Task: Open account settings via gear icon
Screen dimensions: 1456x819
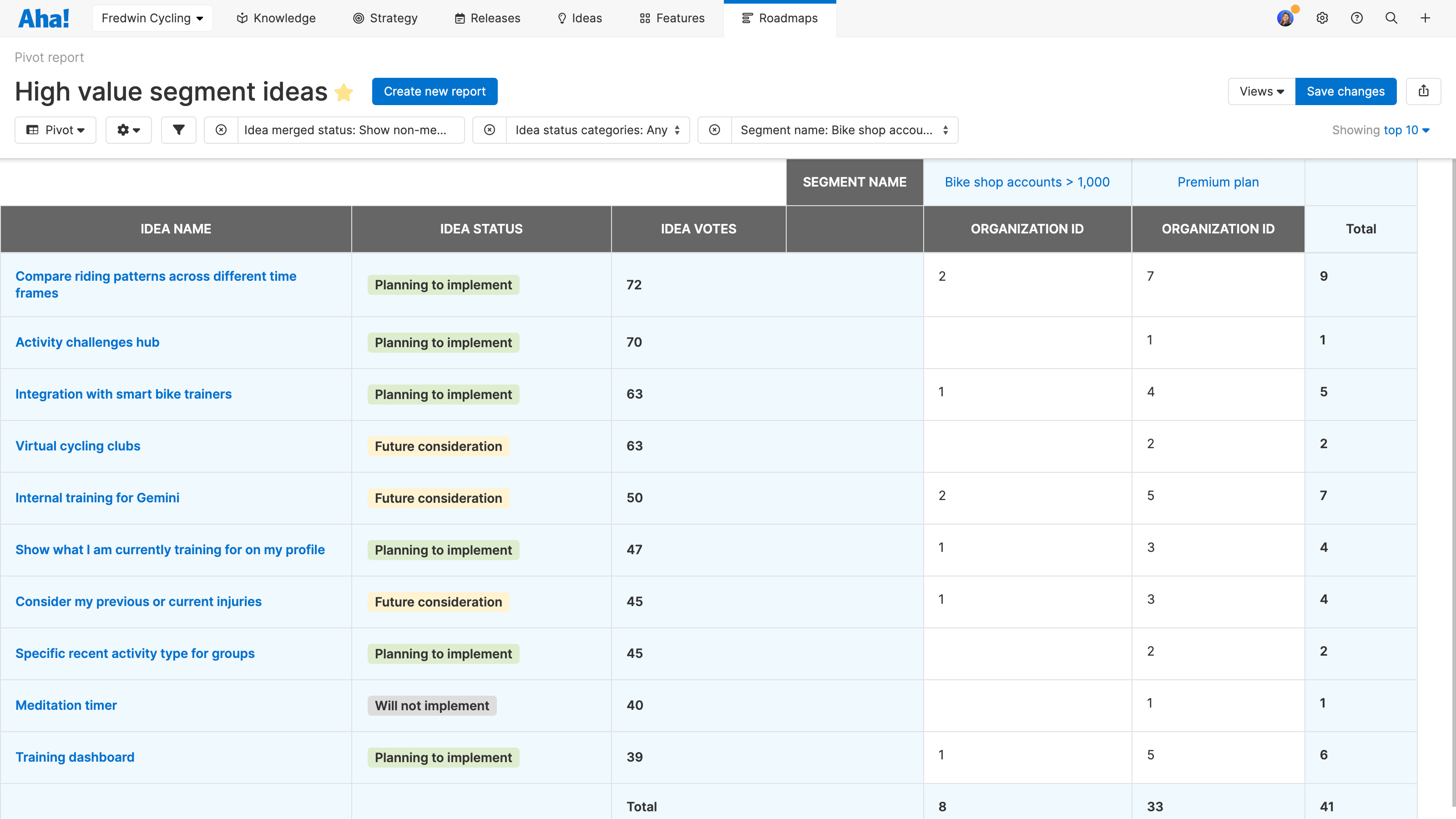Action: 1322,18
